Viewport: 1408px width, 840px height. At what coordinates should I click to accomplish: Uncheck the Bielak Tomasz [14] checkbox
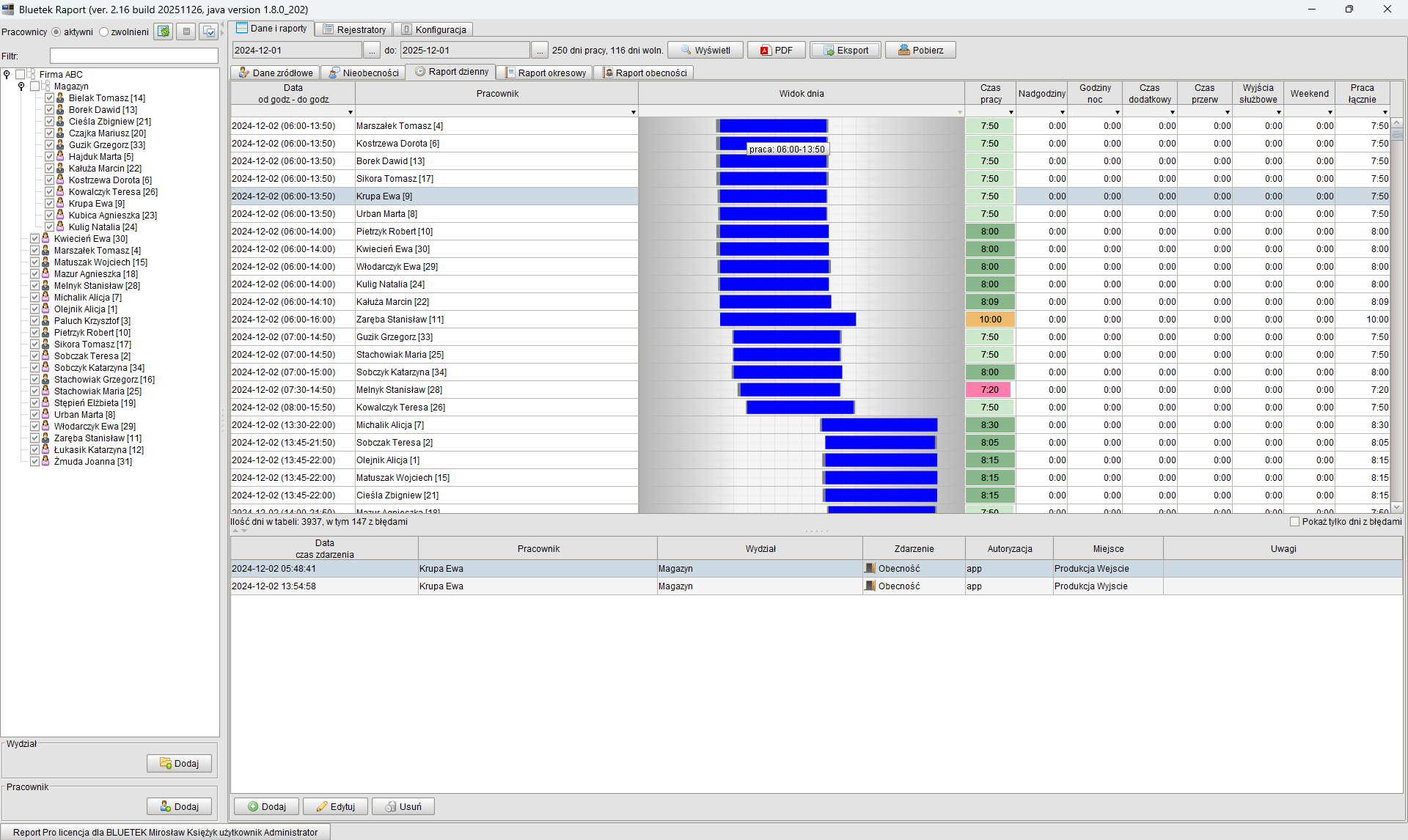[x=49, y=97]
